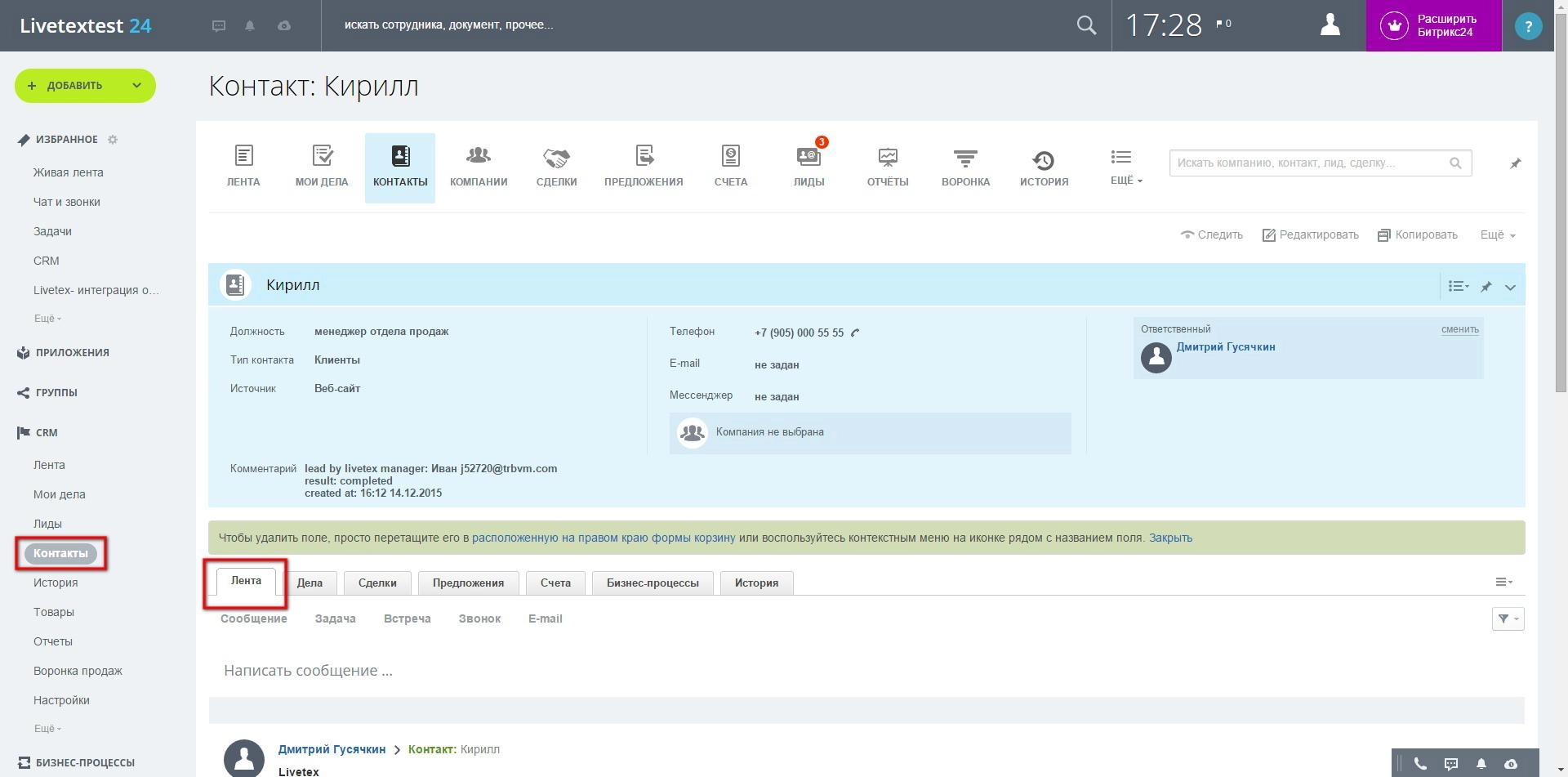Click the magnifier search icon in header

(x=1086, y=25)
